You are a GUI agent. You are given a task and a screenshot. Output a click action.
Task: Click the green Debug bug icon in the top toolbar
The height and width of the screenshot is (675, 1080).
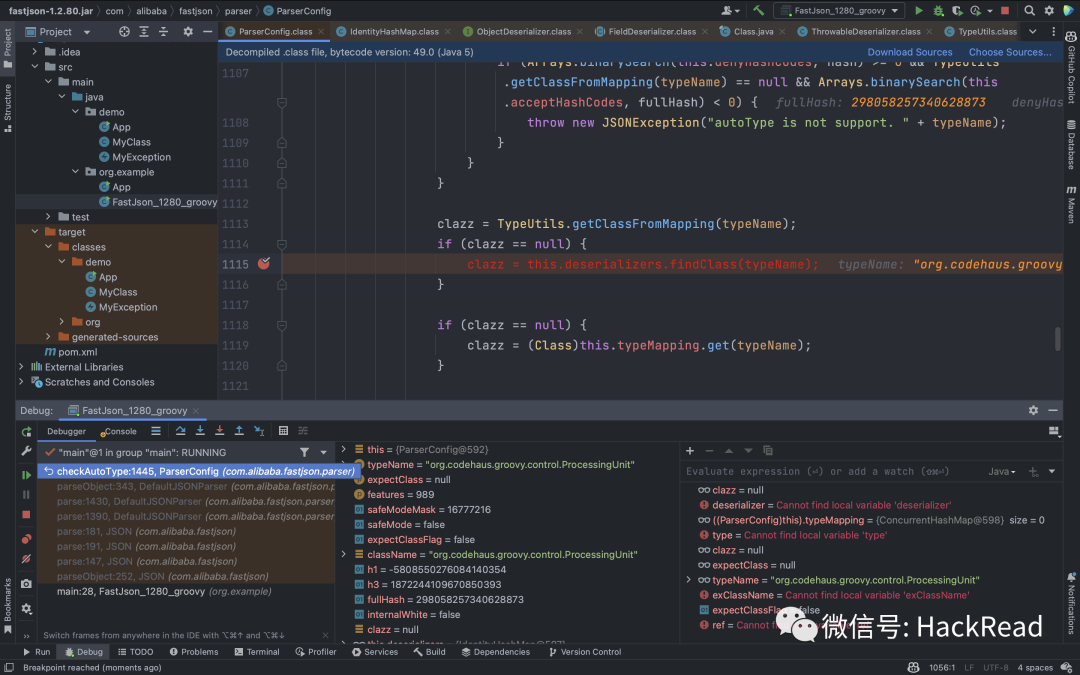tap(938, 10)
